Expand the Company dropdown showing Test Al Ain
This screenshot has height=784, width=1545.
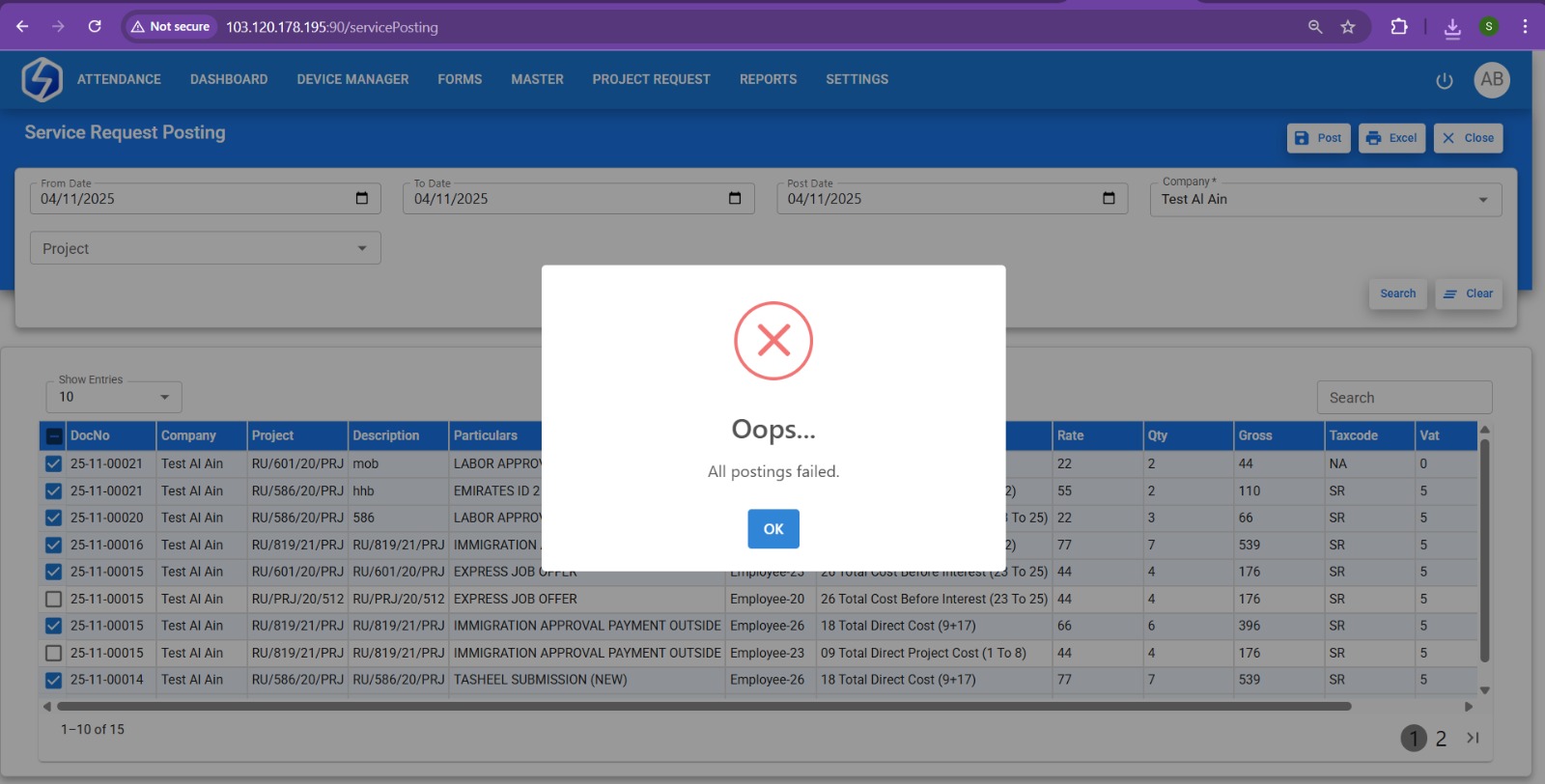tap(1482, 200)
